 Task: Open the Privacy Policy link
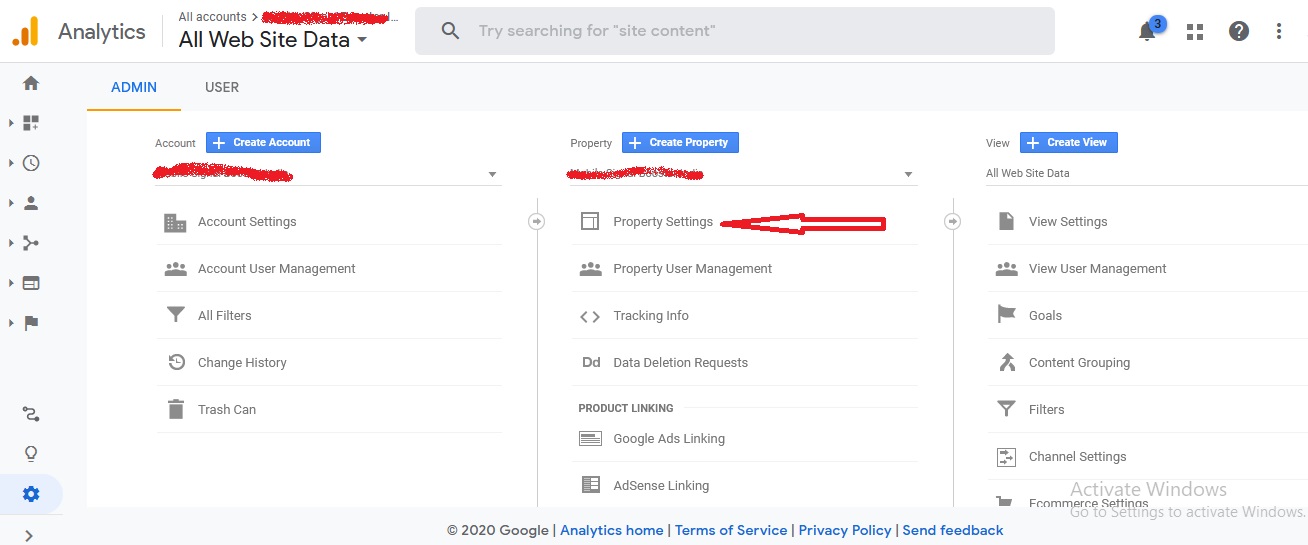(x=845, y=530)
